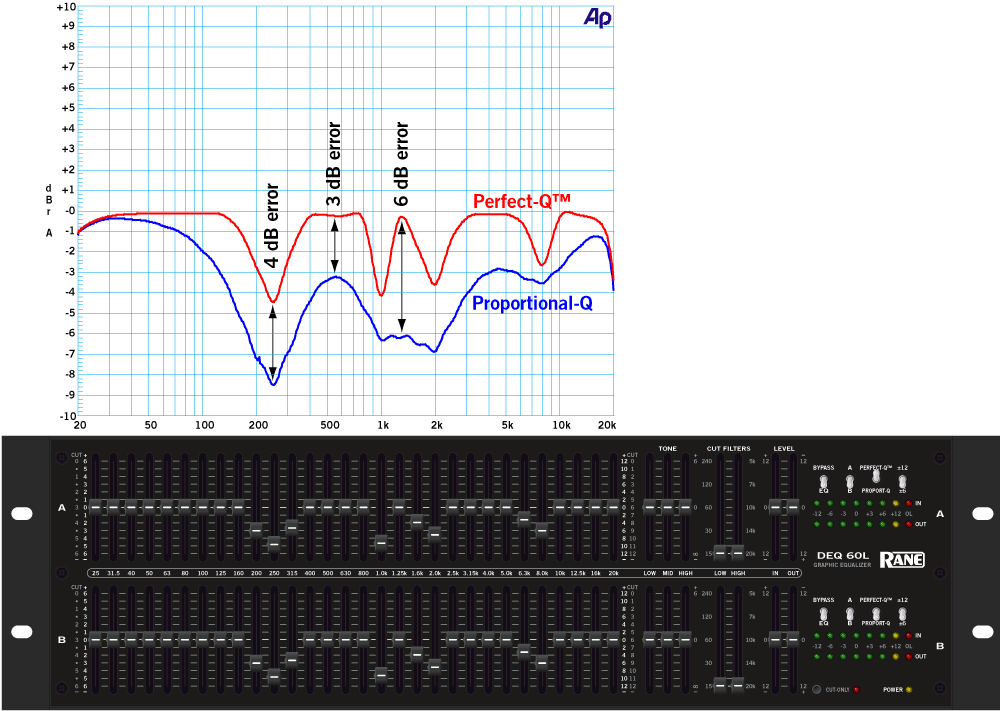Click channel A 250 Hz slider knob
This screenshot has width=1000, height=711.
tap(274, 544)
